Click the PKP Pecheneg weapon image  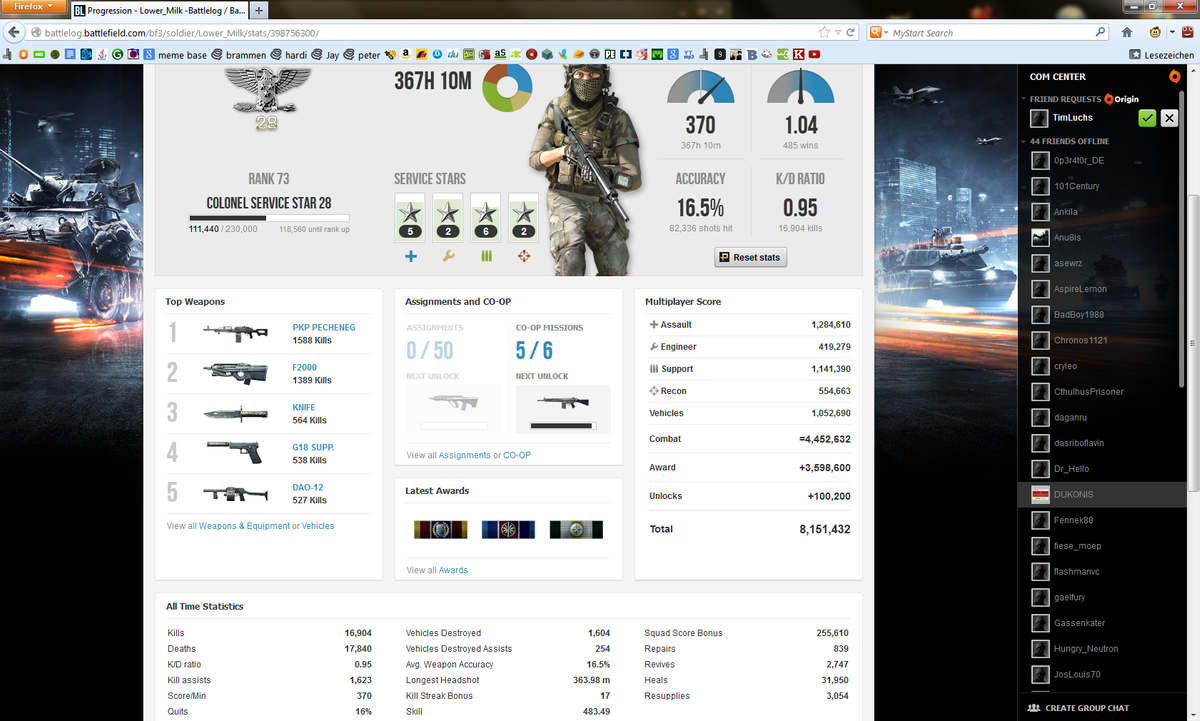pyautogui.click(x=235, y=333)
